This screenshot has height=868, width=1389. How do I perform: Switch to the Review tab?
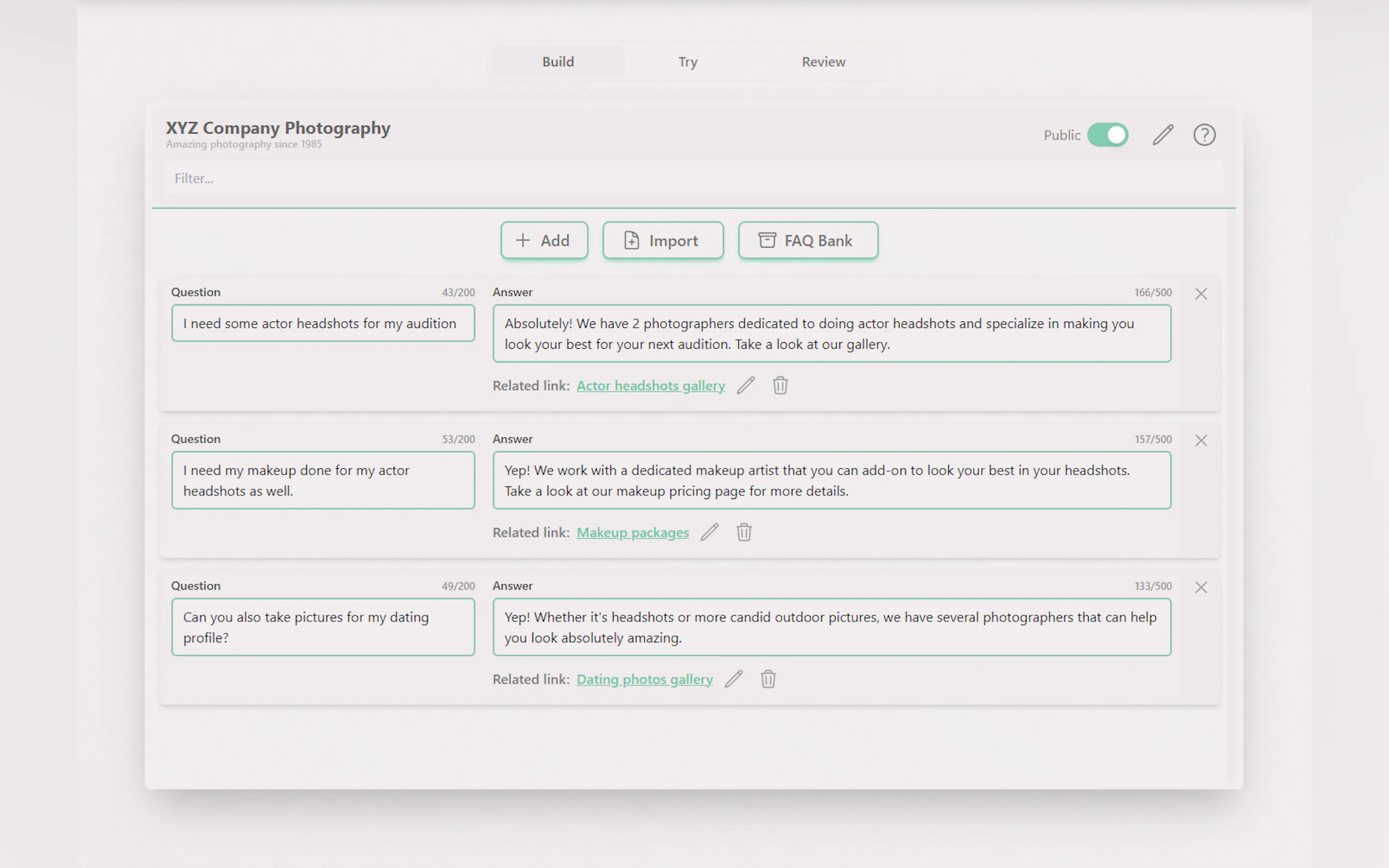[x=823, y=62]
